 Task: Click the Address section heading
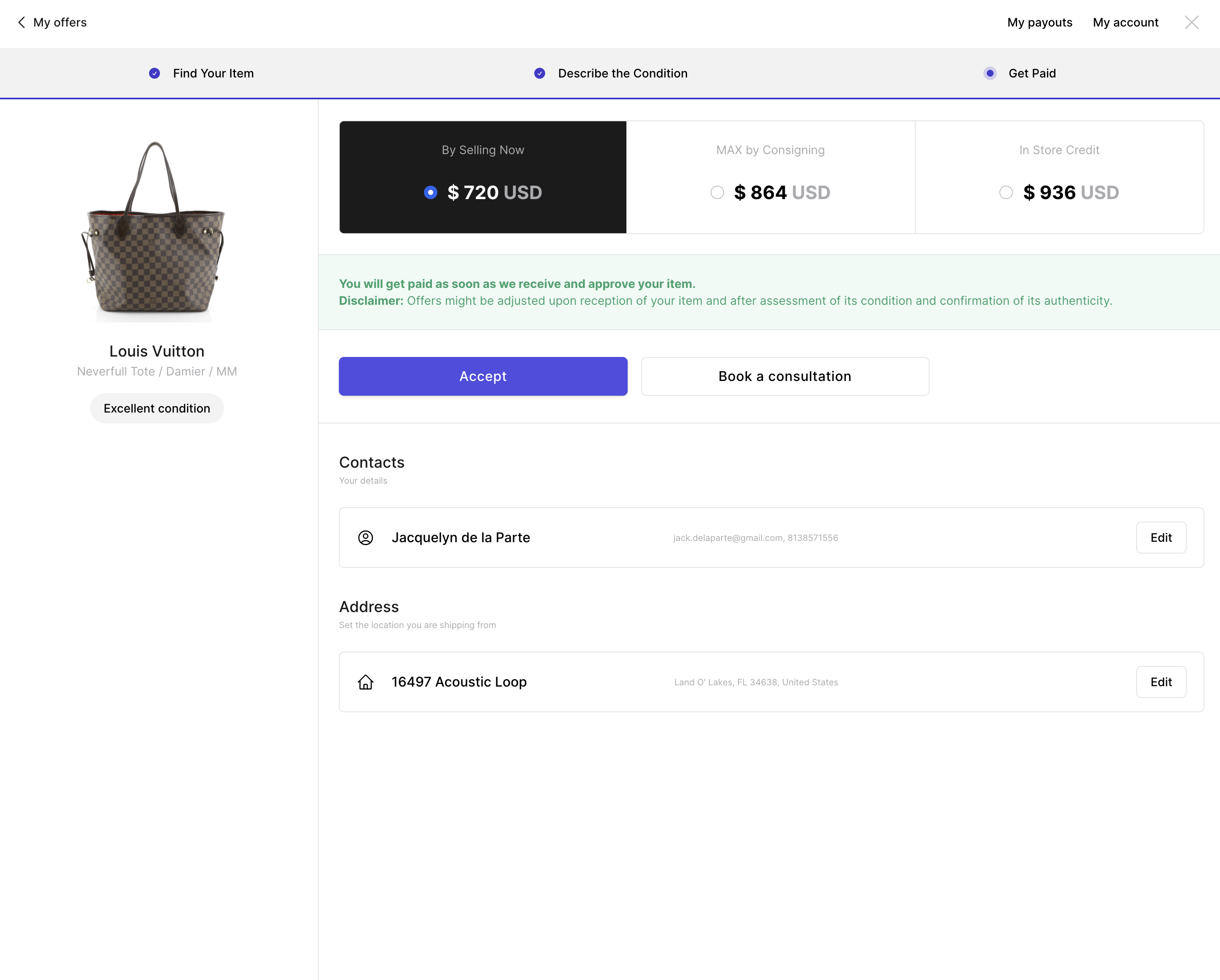click(x=369, y=607)
